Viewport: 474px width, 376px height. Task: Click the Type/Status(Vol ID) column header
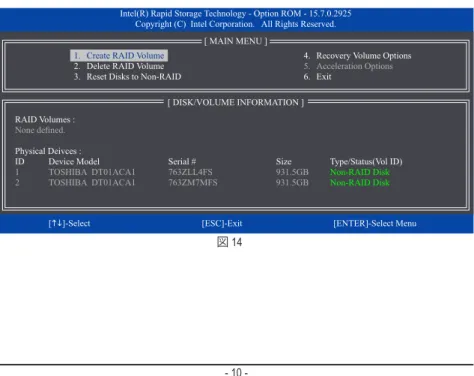coord(366,162)
